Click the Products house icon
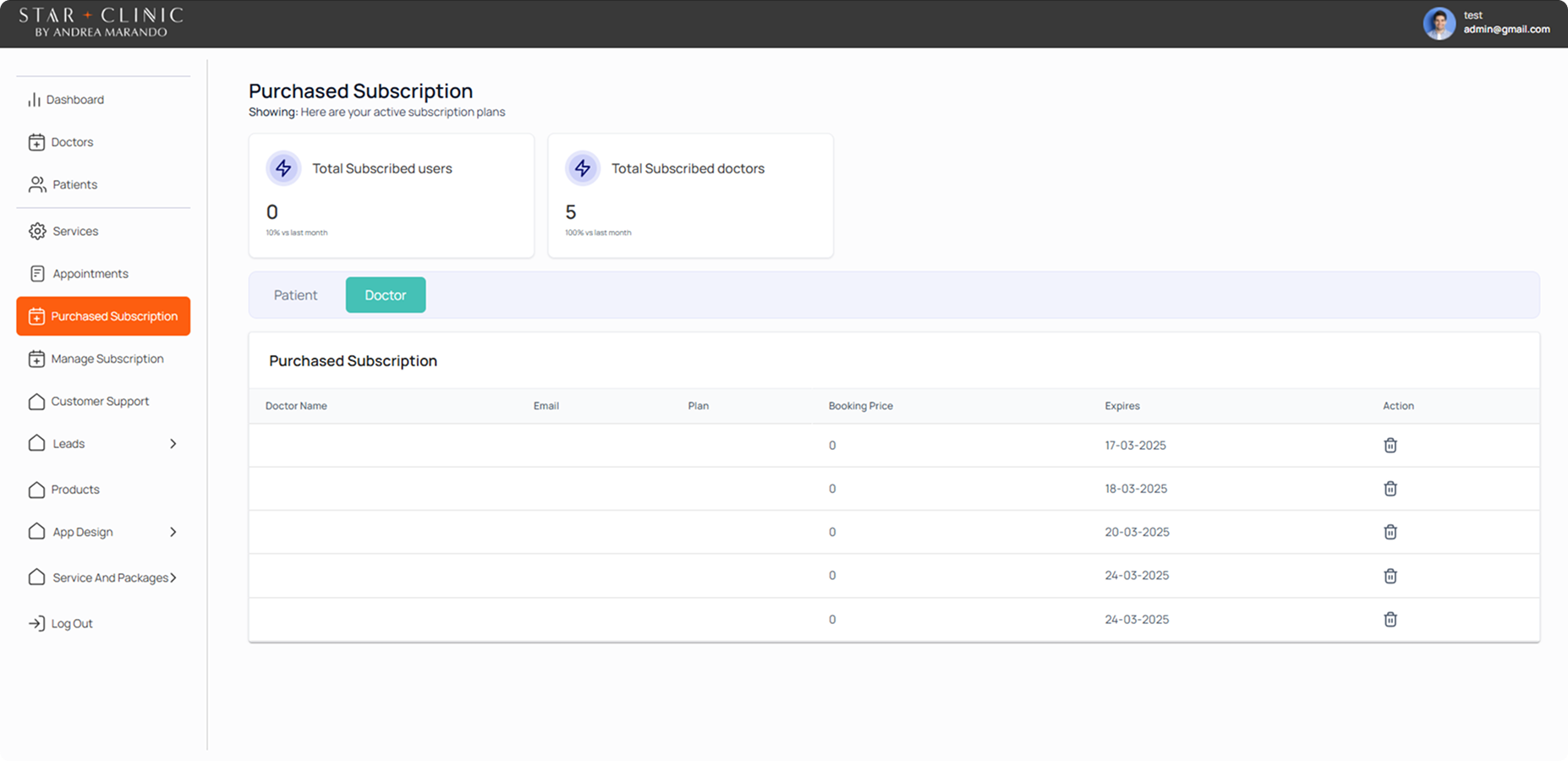The width and height of the screenshot is (1568, 761). 36,490
